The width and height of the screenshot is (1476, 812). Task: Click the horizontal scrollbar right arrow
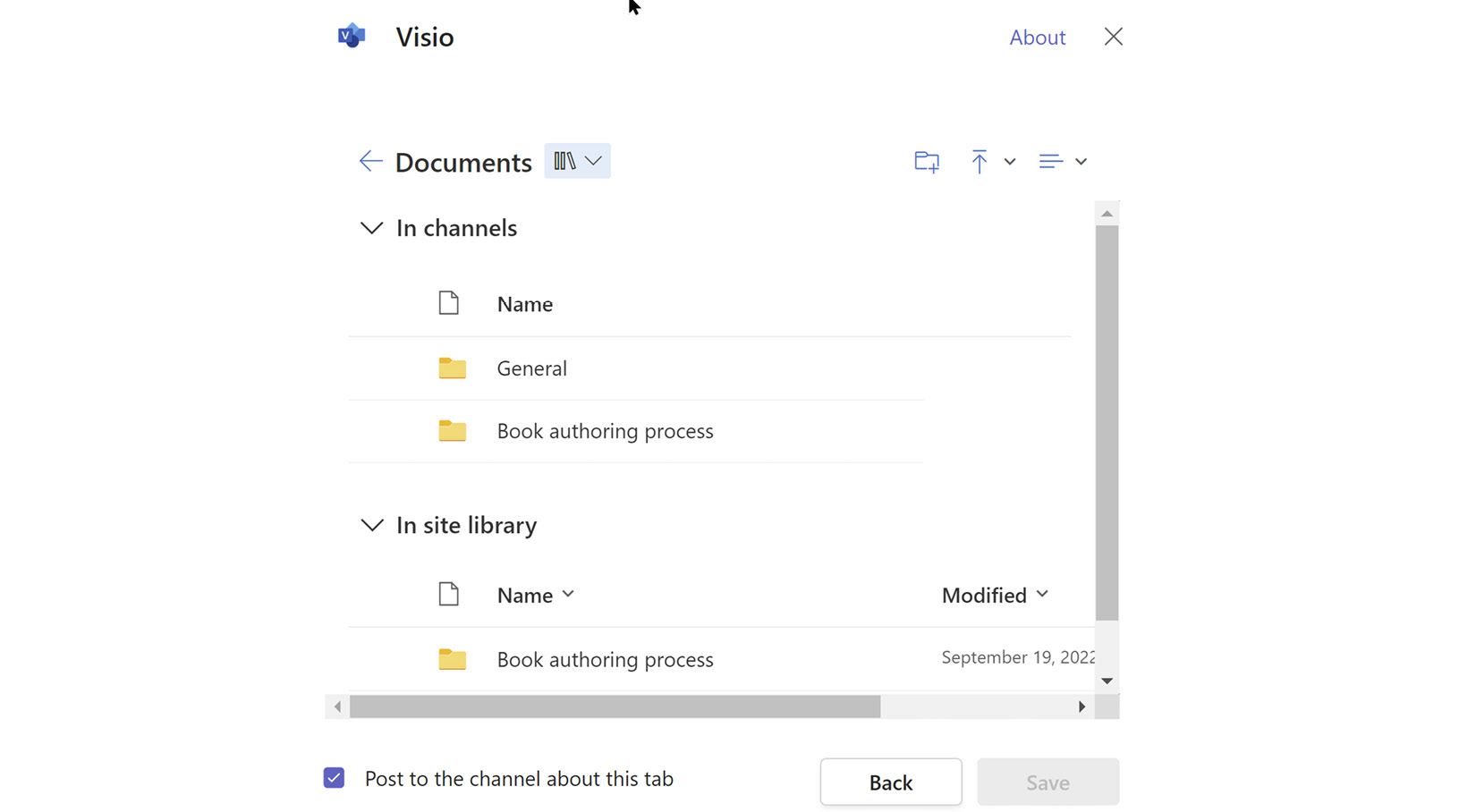click(x=1082, y=706)
